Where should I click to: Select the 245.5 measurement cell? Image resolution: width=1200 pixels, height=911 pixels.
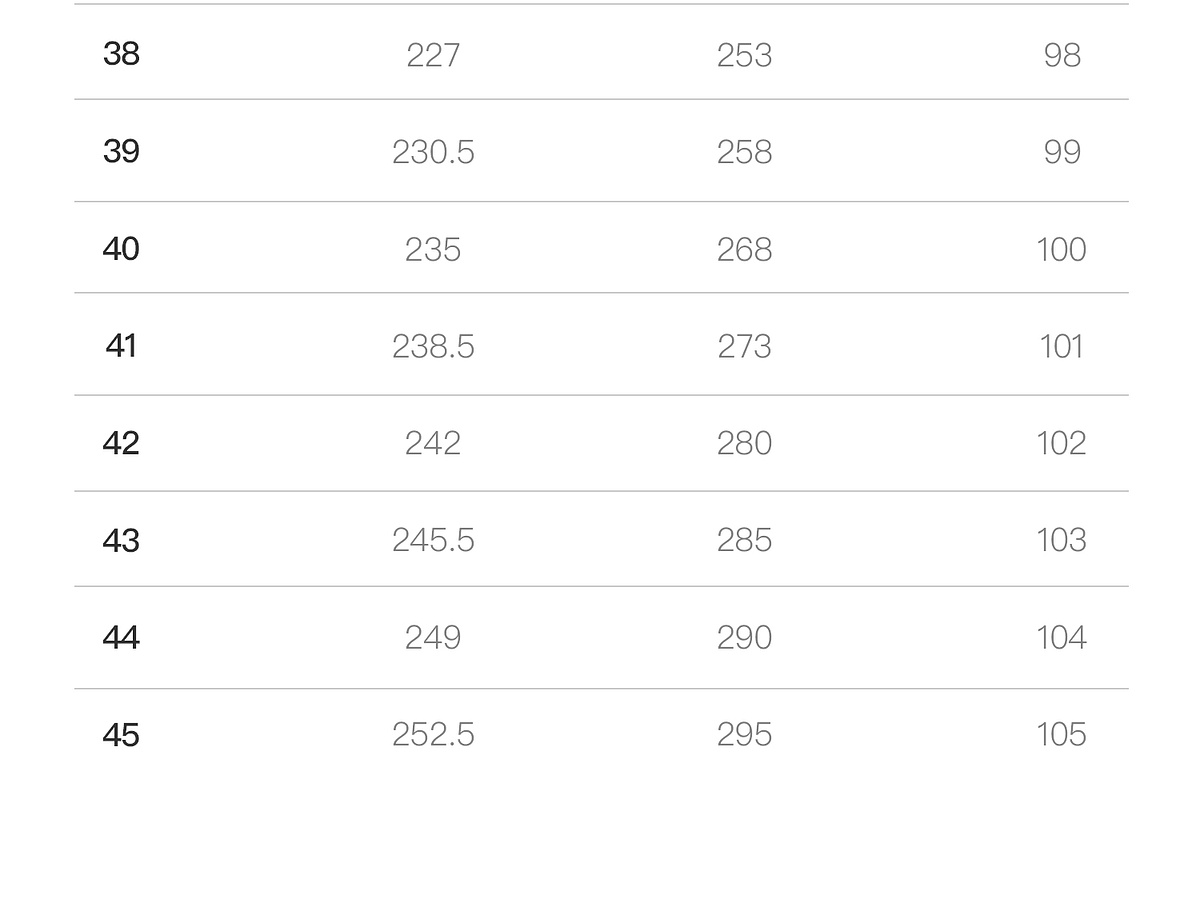tap(433, 540)
